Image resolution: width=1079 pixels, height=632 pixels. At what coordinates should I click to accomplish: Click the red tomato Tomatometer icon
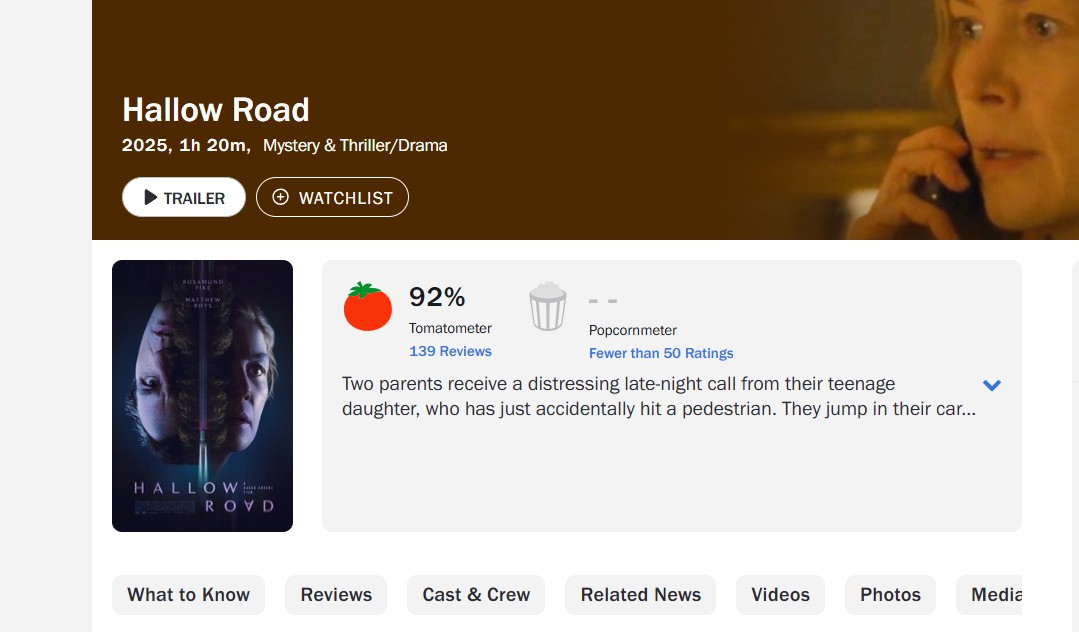click(368, 307)
